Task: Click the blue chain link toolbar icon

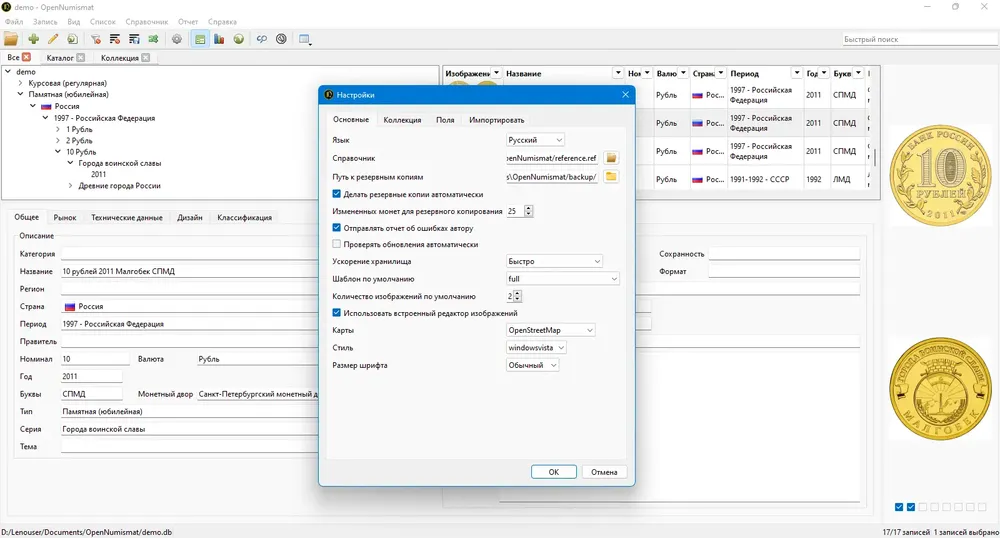Action: point(261,39)
